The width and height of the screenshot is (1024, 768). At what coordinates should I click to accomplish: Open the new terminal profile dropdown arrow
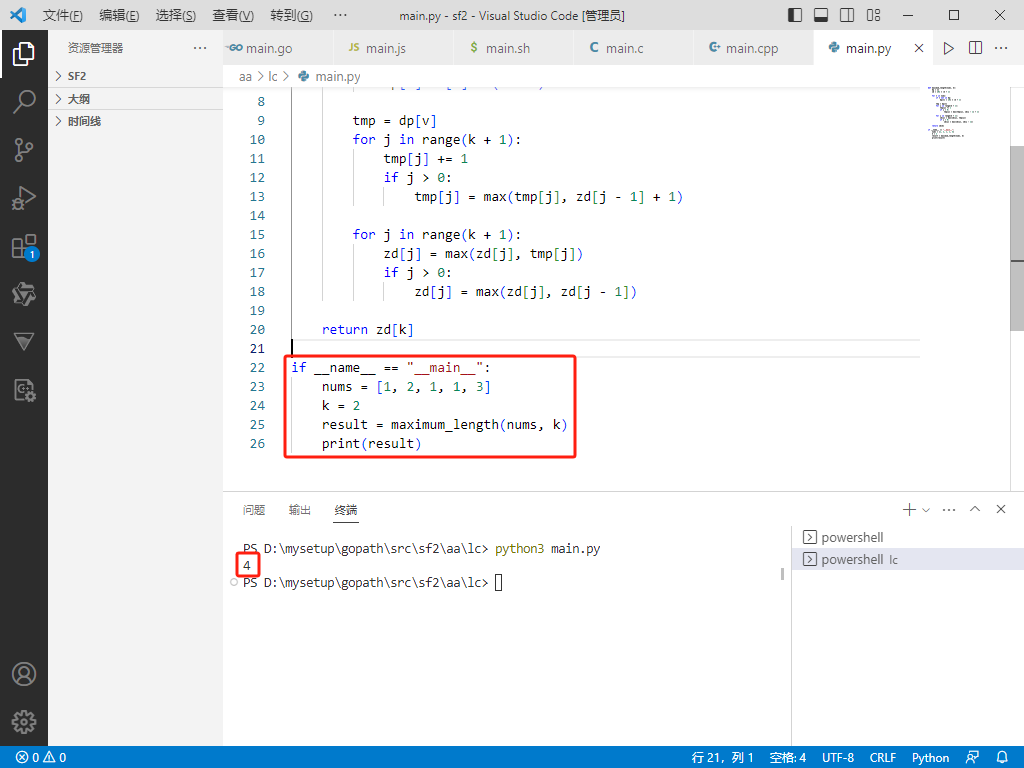926,510
